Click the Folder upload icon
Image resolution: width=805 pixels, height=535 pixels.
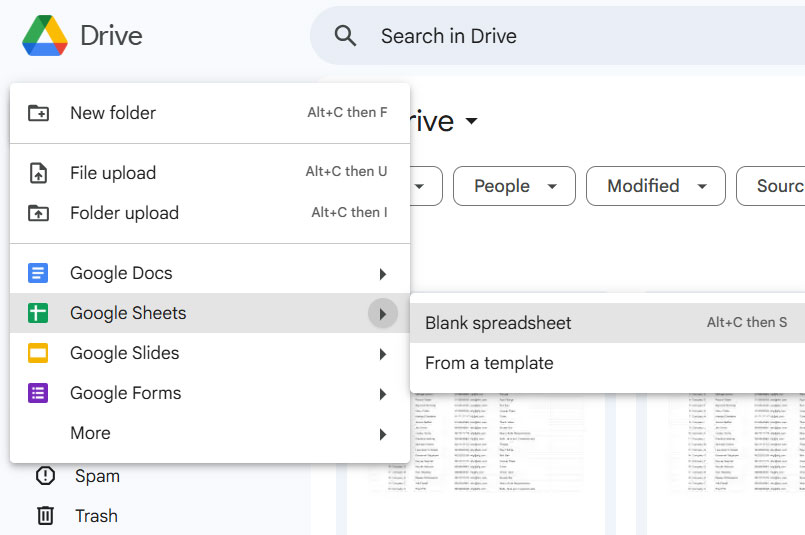(x=38, y=213)
